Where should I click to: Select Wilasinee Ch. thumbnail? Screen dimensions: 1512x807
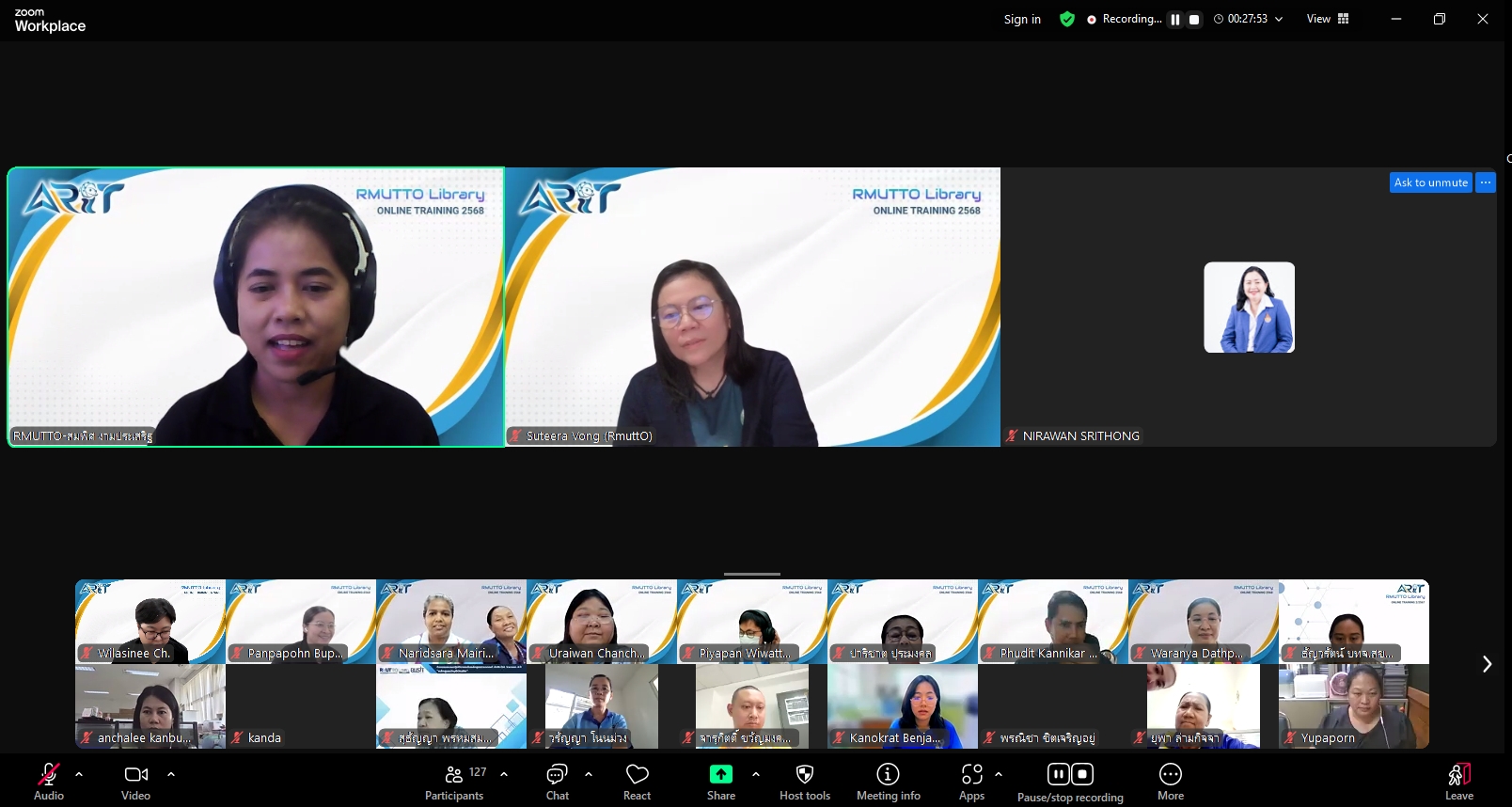click(150, 622)
